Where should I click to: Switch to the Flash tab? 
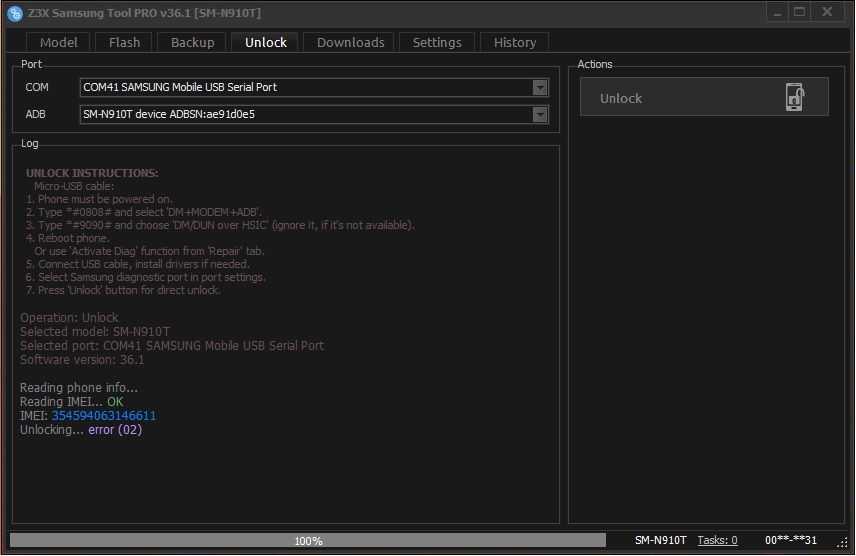[124, 42]
